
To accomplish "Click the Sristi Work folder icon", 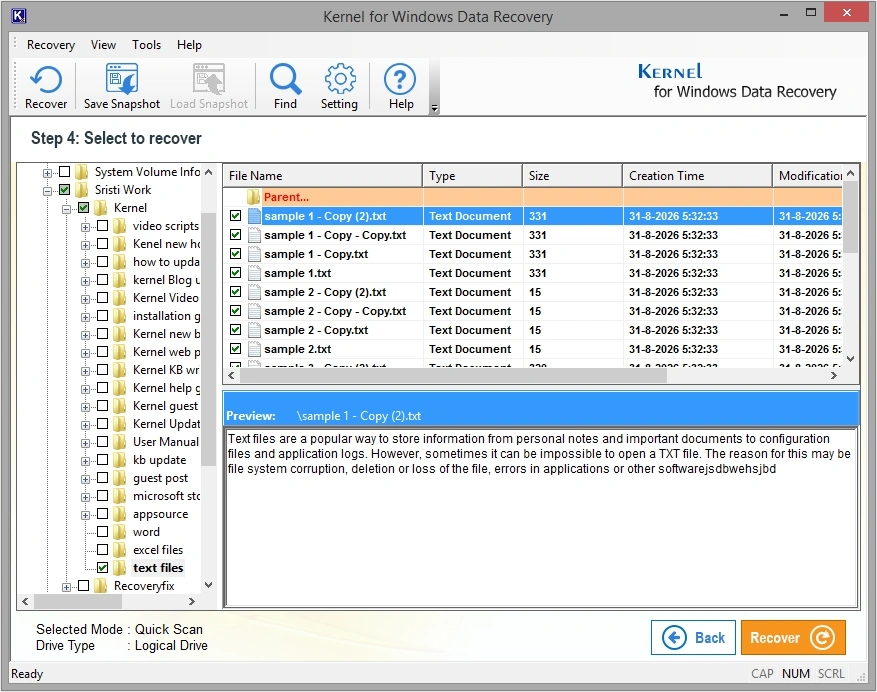I will (82, 190).
